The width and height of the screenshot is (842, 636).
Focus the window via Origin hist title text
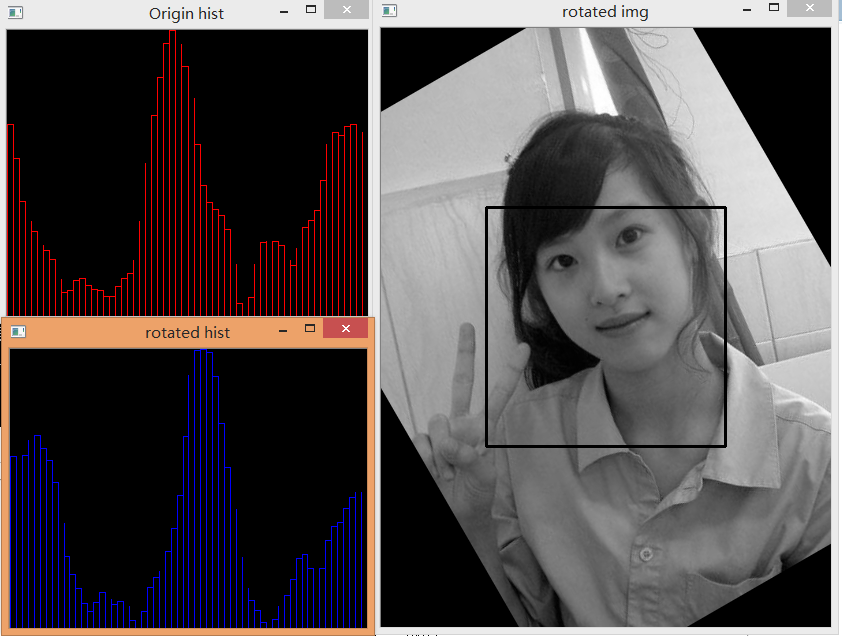point(186,13)
